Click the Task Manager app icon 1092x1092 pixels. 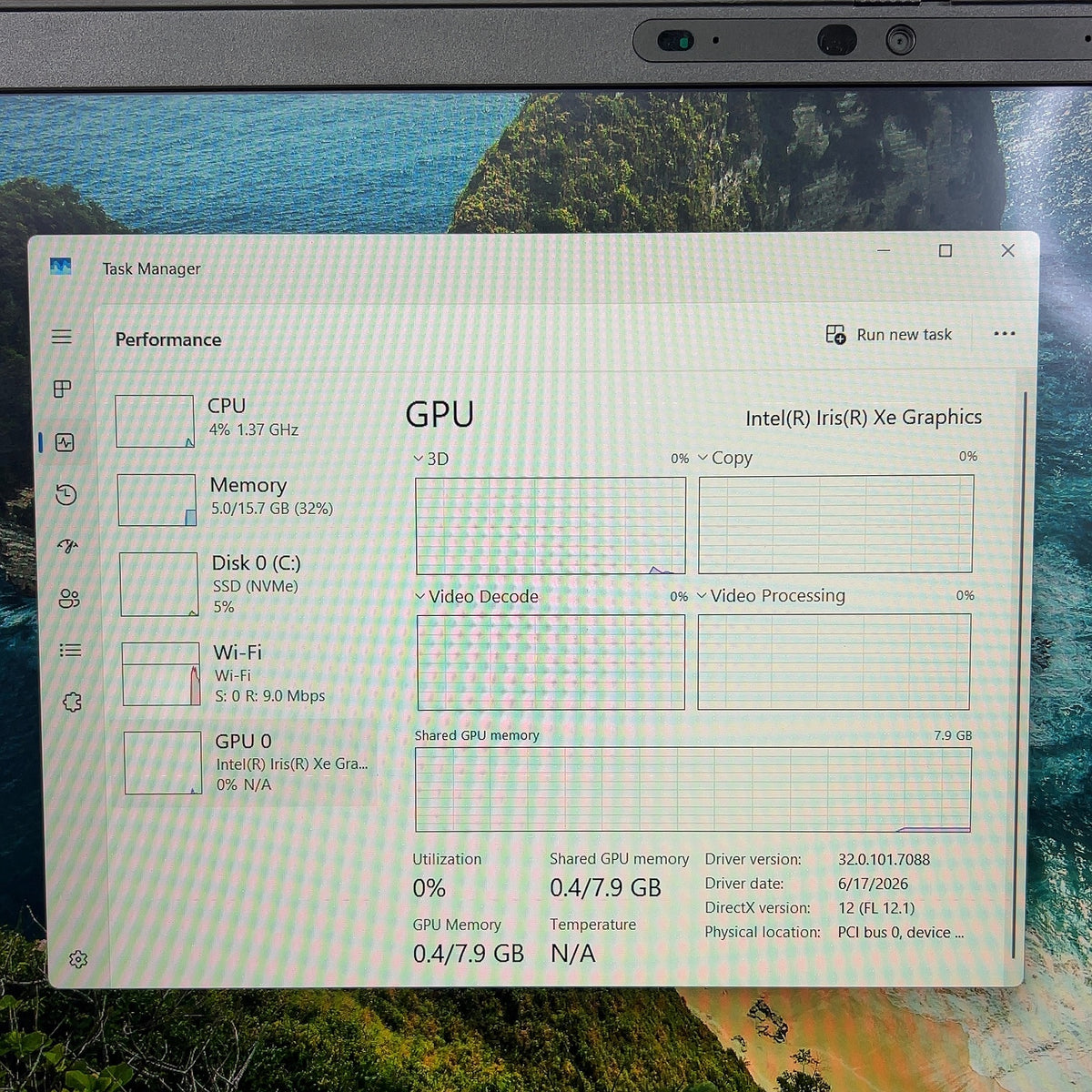pos(60,267)
